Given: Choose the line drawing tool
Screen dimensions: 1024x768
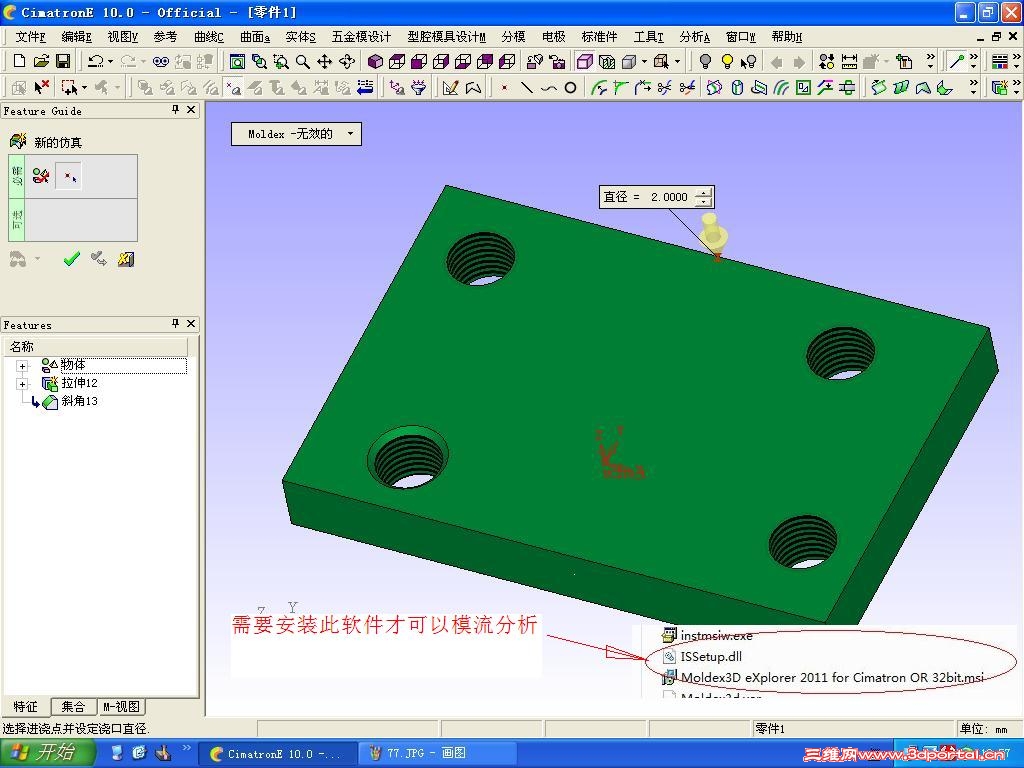Looking at the screenshot, I should [526, 87].
